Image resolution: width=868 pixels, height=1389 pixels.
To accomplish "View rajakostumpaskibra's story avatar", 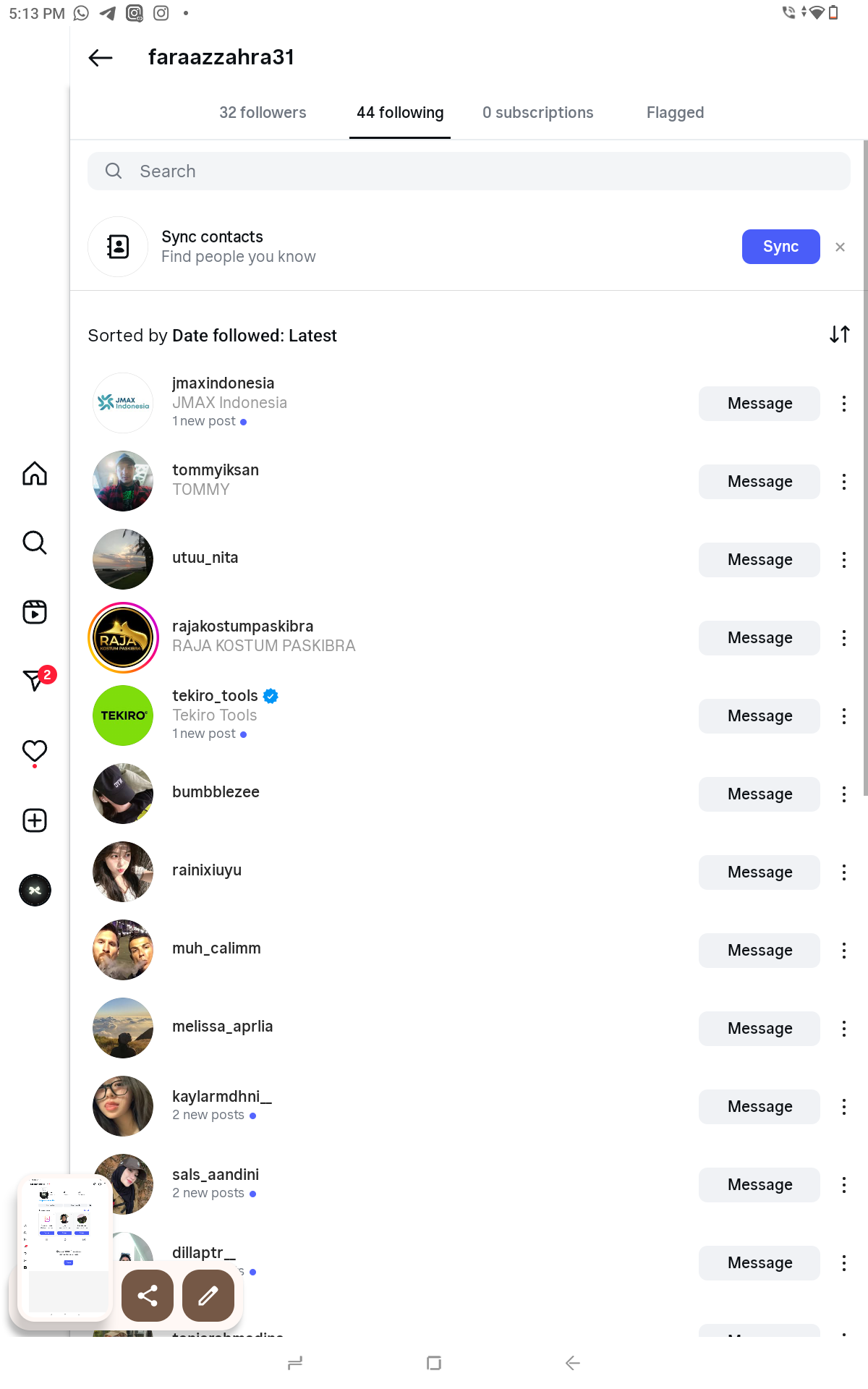I will point(123,638).
